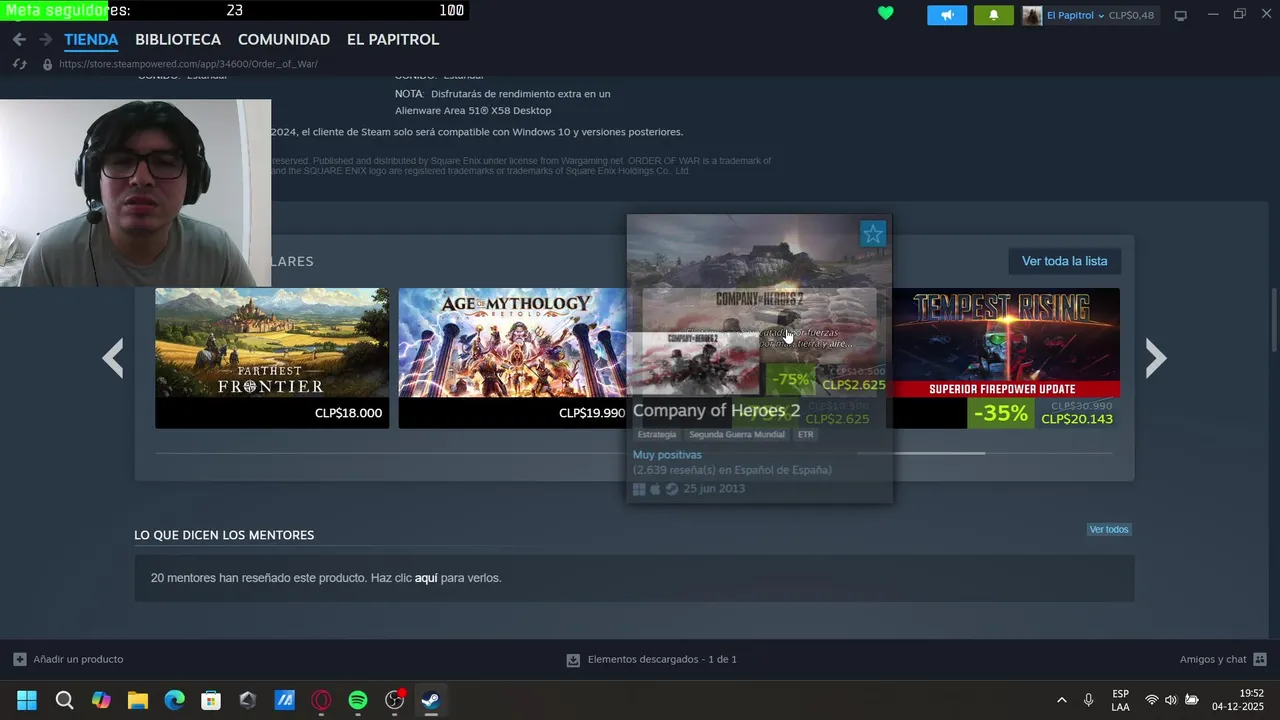Click the Farthest Frontier CLP$18.000 price
The width and height of the screenshot is (1280, 720).
348,413
